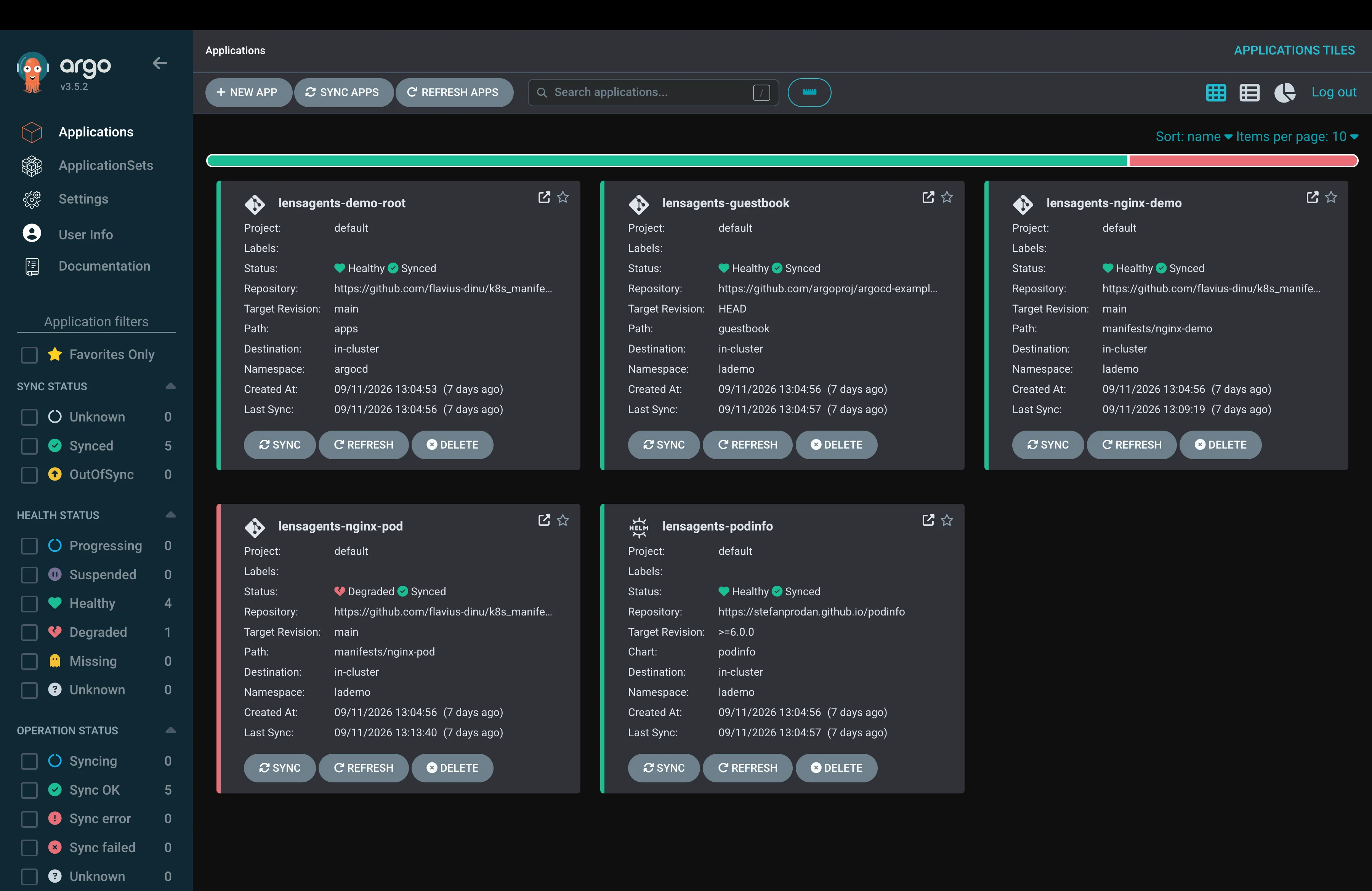The image size is (1372, 891).
Task: Star the lensagents-podinfo application
Action: point(947,520)
